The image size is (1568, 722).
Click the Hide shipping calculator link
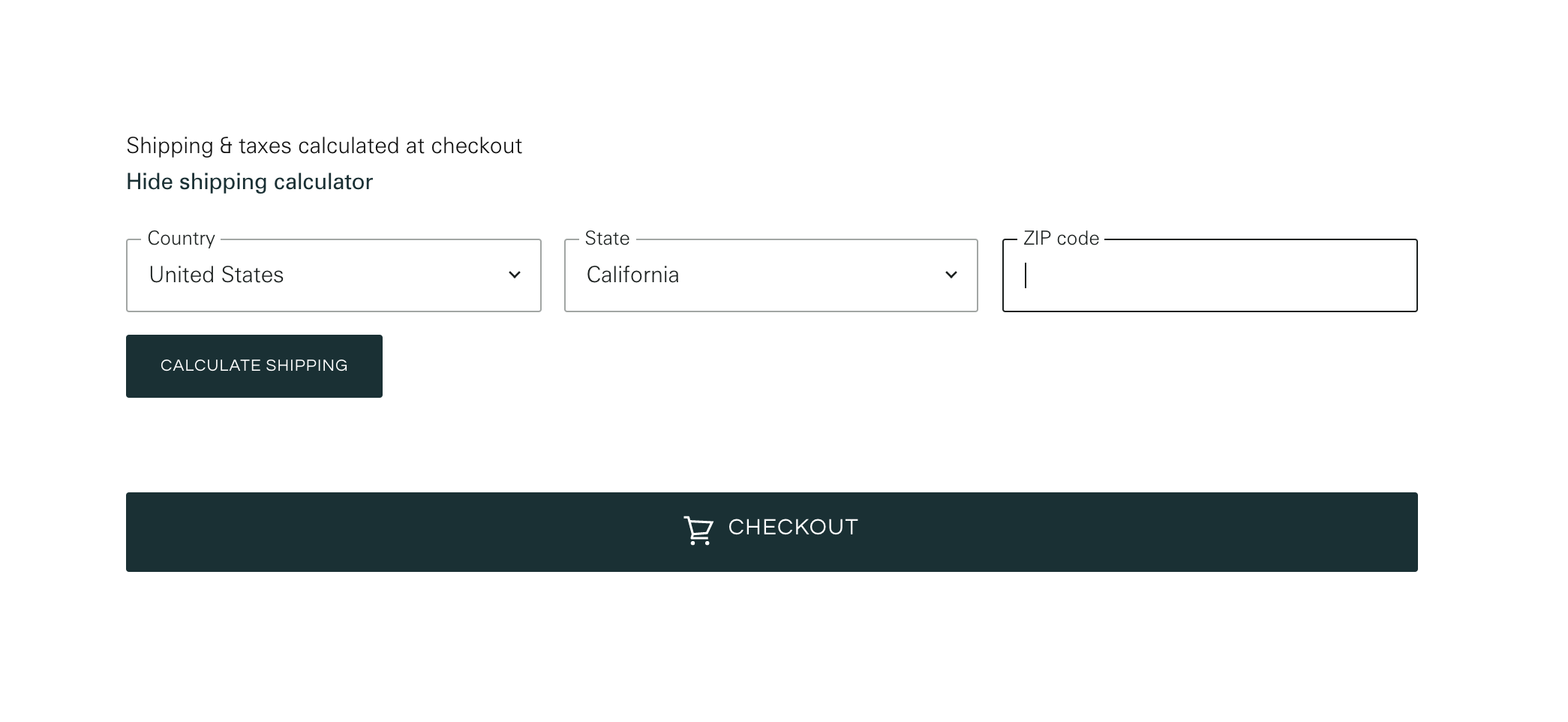[249, 182]
